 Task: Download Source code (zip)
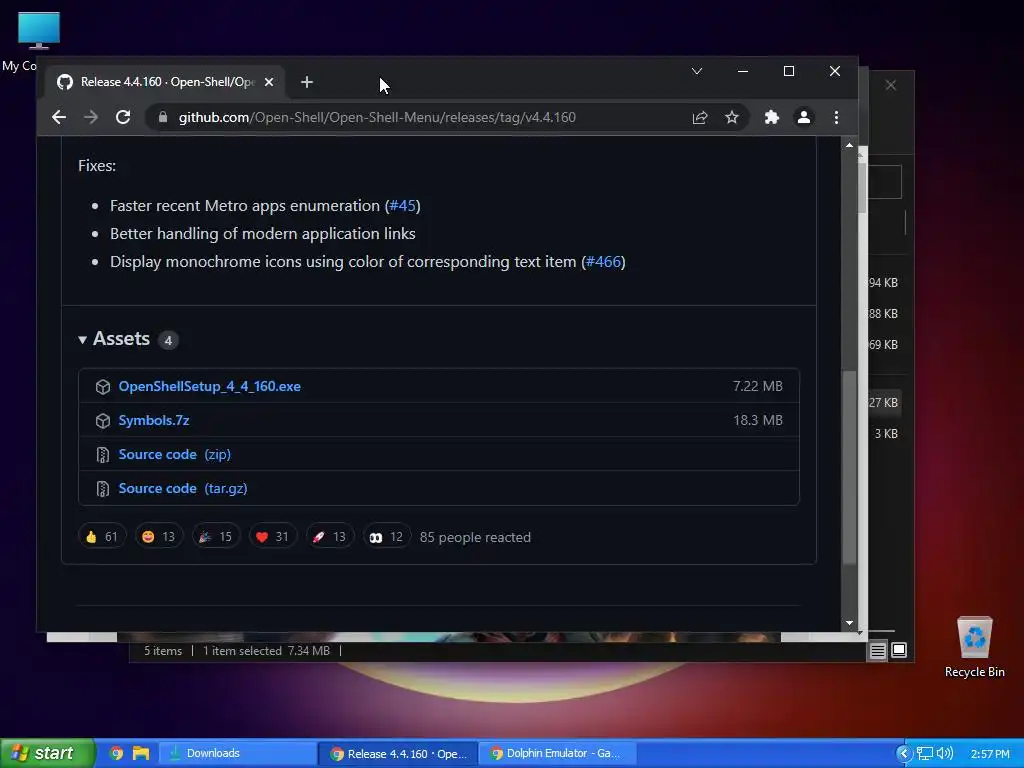pyautogui.click(x=174, y=454)
